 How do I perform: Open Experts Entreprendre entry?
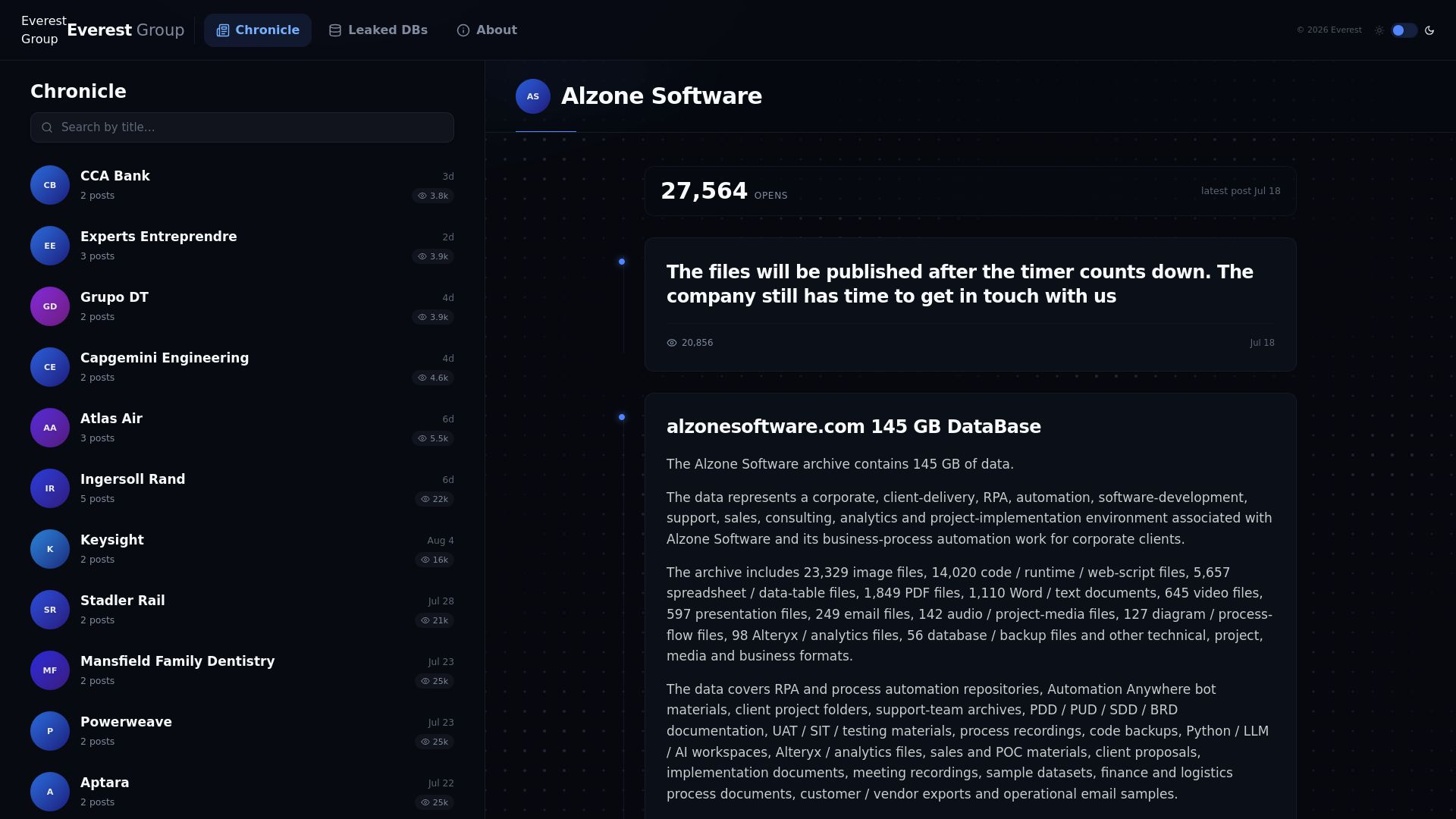click(x=242, y=246)
